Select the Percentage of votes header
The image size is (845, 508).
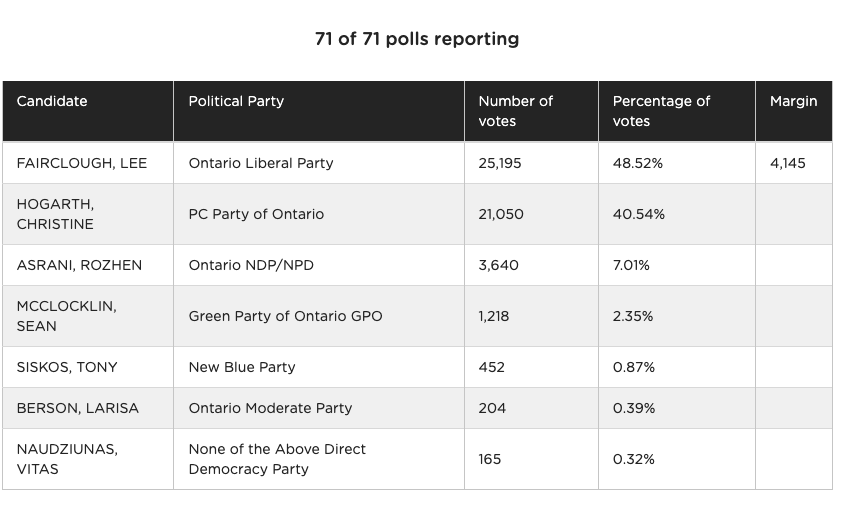(661, 111)
